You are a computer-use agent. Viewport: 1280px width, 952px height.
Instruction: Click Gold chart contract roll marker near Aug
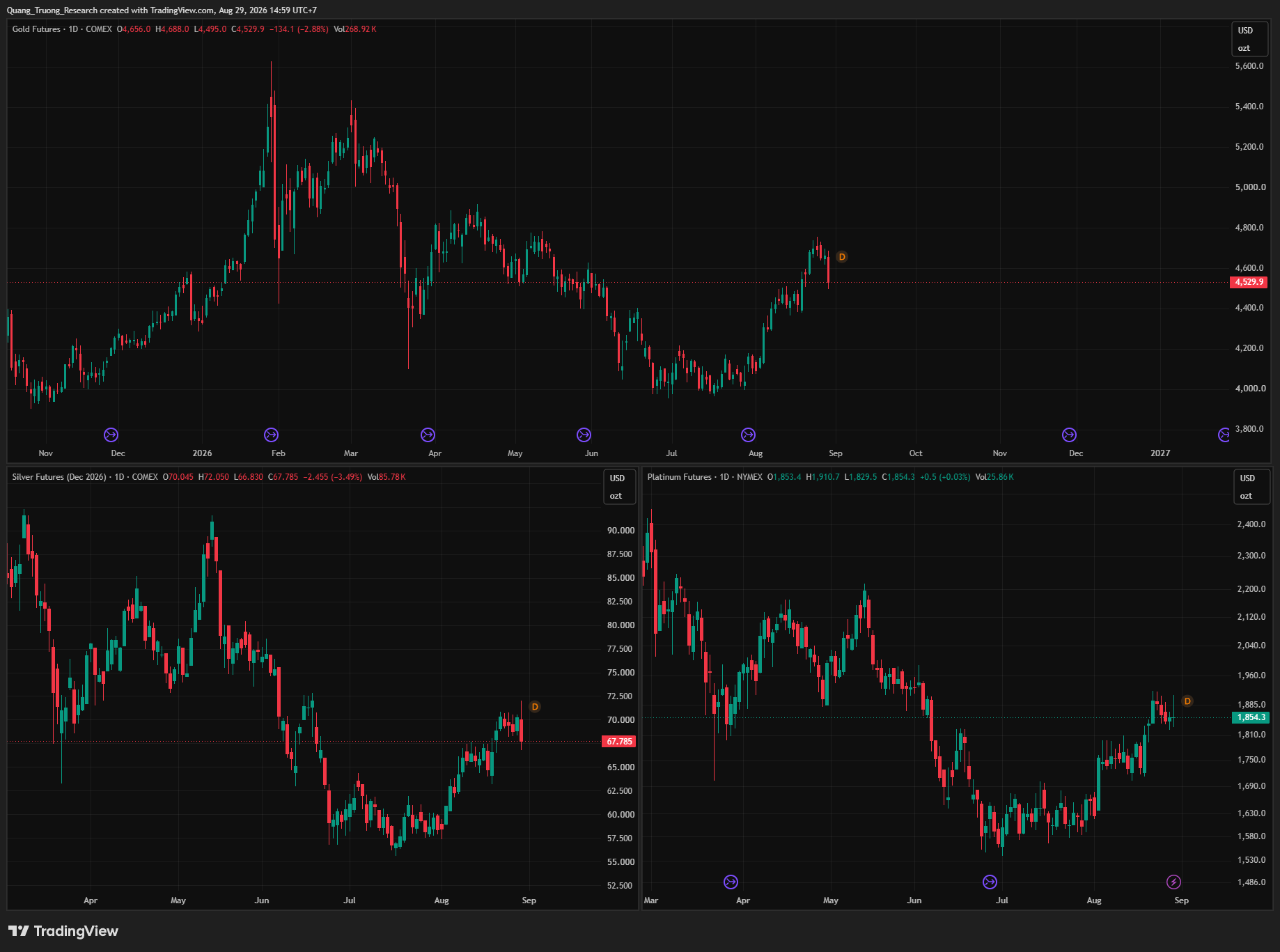[748, 435]
